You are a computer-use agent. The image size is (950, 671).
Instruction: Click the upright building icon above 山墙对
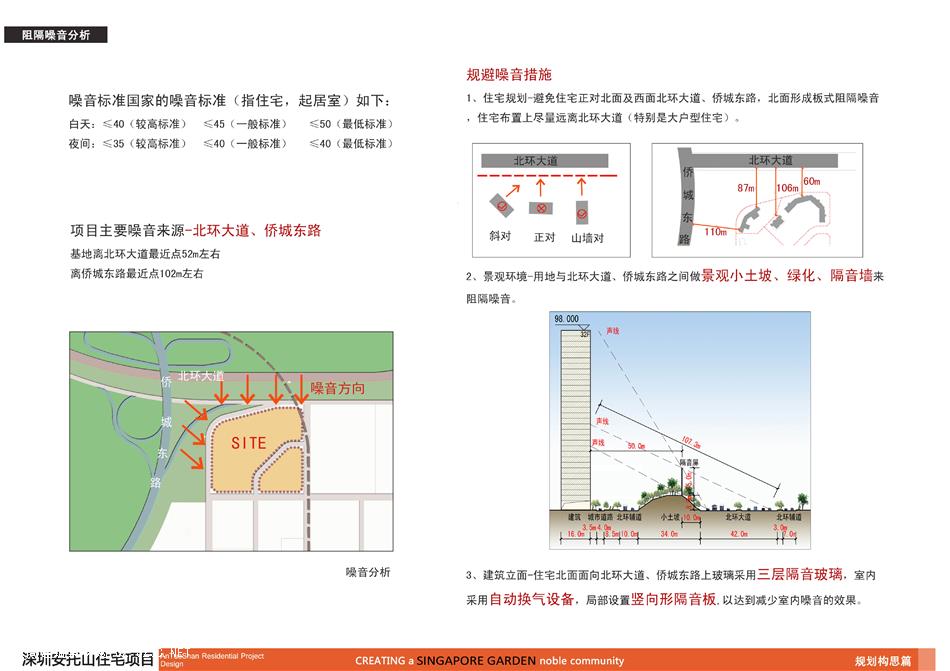(x=582, y=213)
